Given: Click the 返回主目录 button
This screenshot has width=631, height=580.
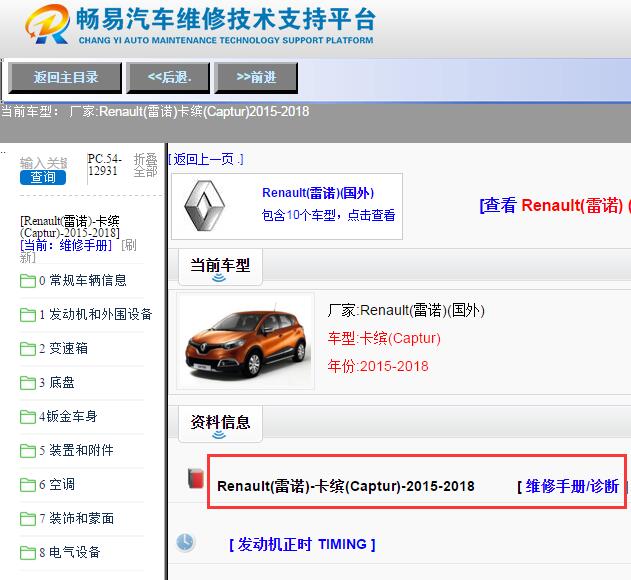Looking at the screenshot, I should 65,77.
